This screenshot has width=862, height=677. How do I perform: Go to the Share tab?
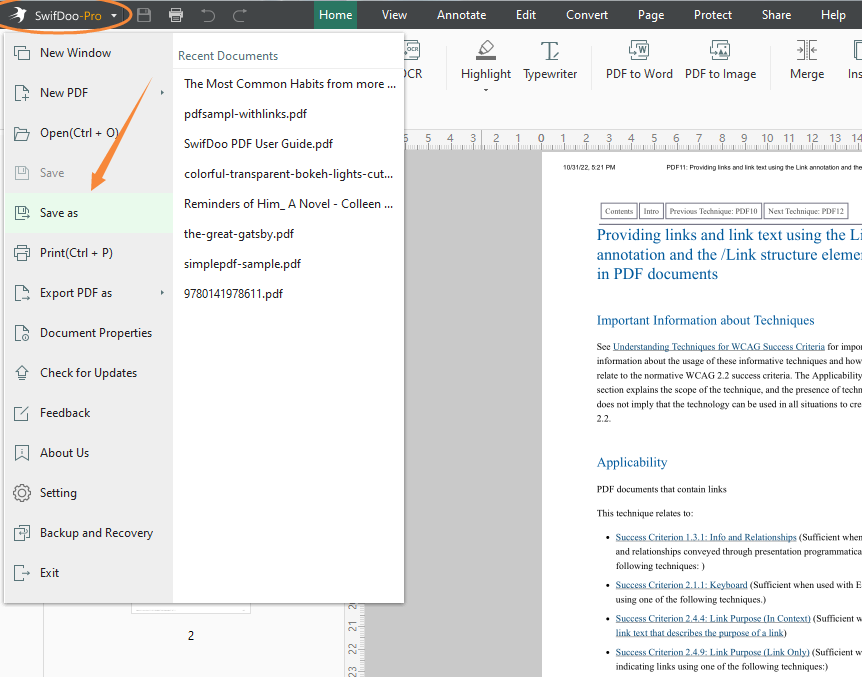[776, 15]
